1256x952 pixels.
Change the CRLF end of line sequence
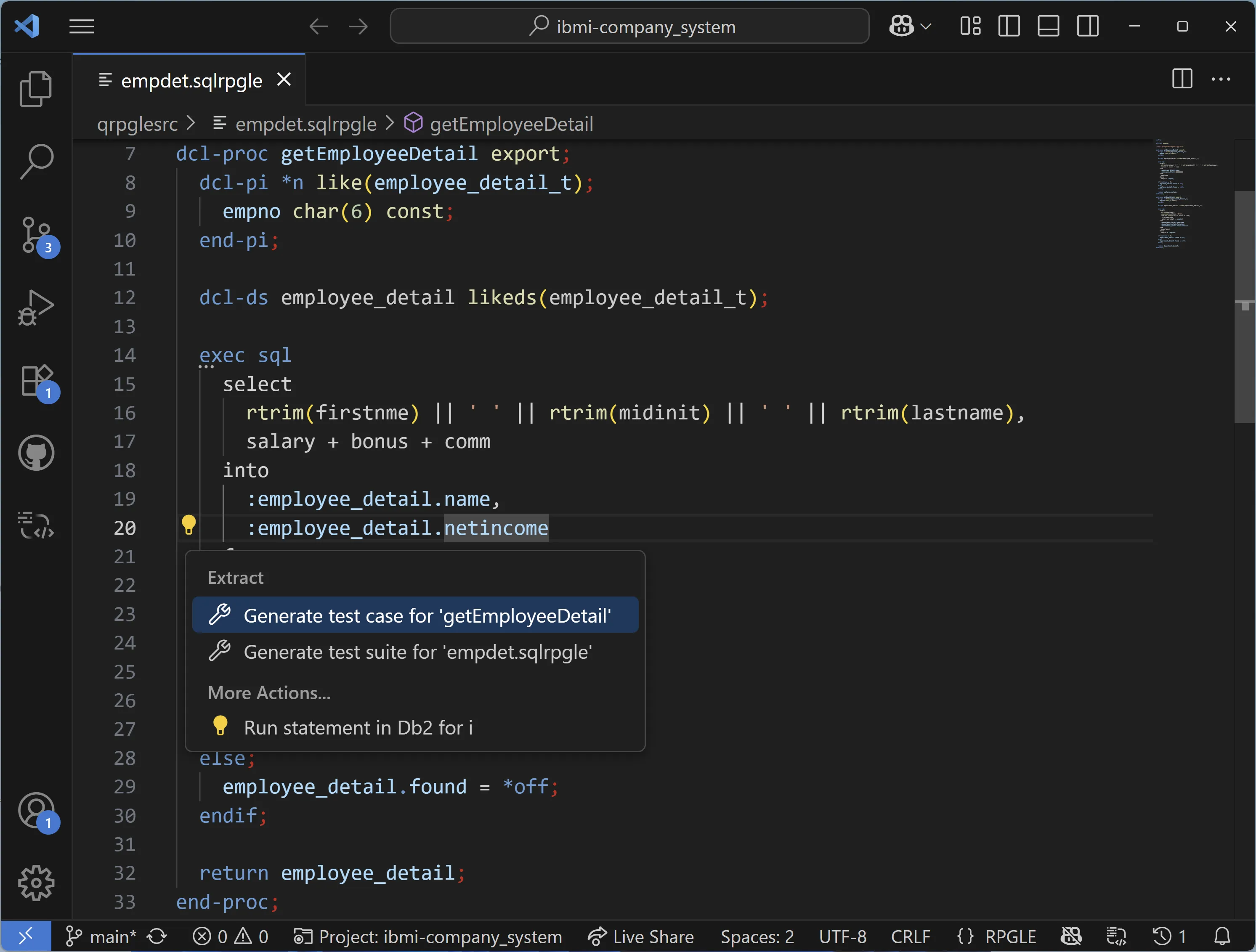pyautogui.click(x=910, y=936)
